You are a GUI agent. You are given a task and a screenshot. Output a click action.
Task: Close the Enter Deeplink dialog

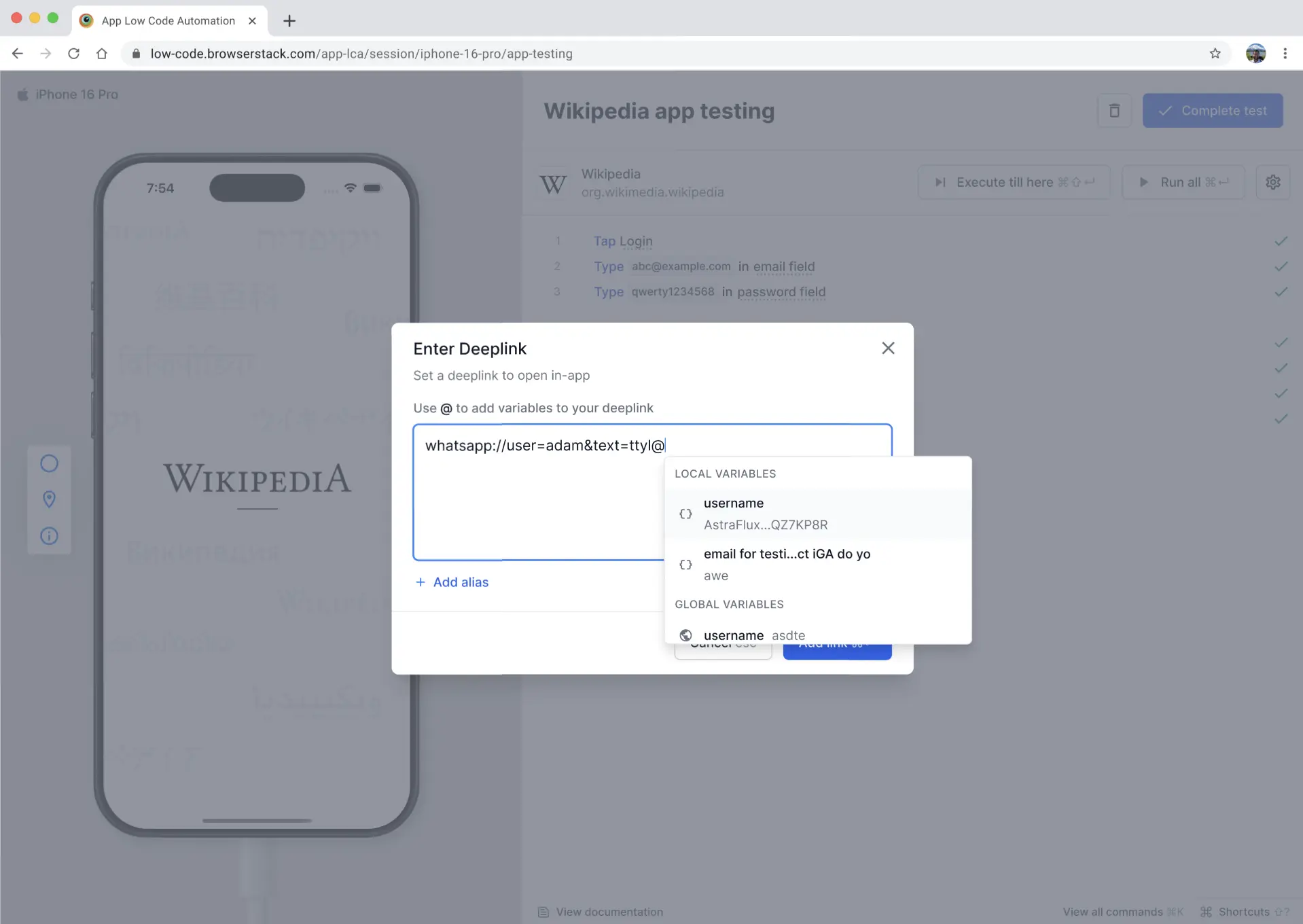point(888,348)
